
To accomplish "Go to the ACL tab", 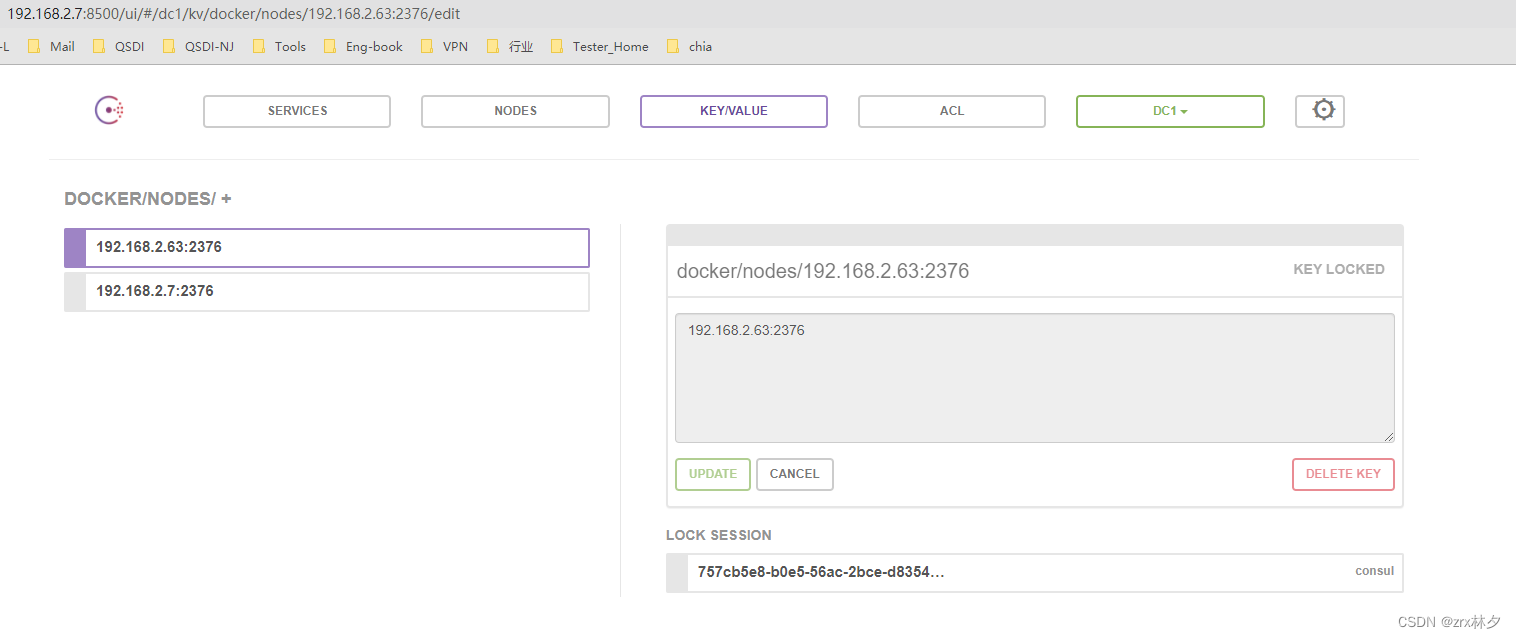I will point(951,111).
